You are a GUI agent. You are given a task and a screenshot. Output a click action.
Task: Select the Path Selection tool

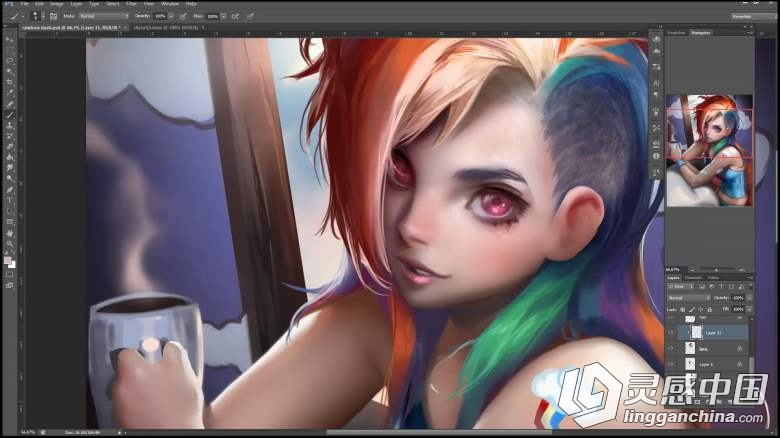[9, 212]
